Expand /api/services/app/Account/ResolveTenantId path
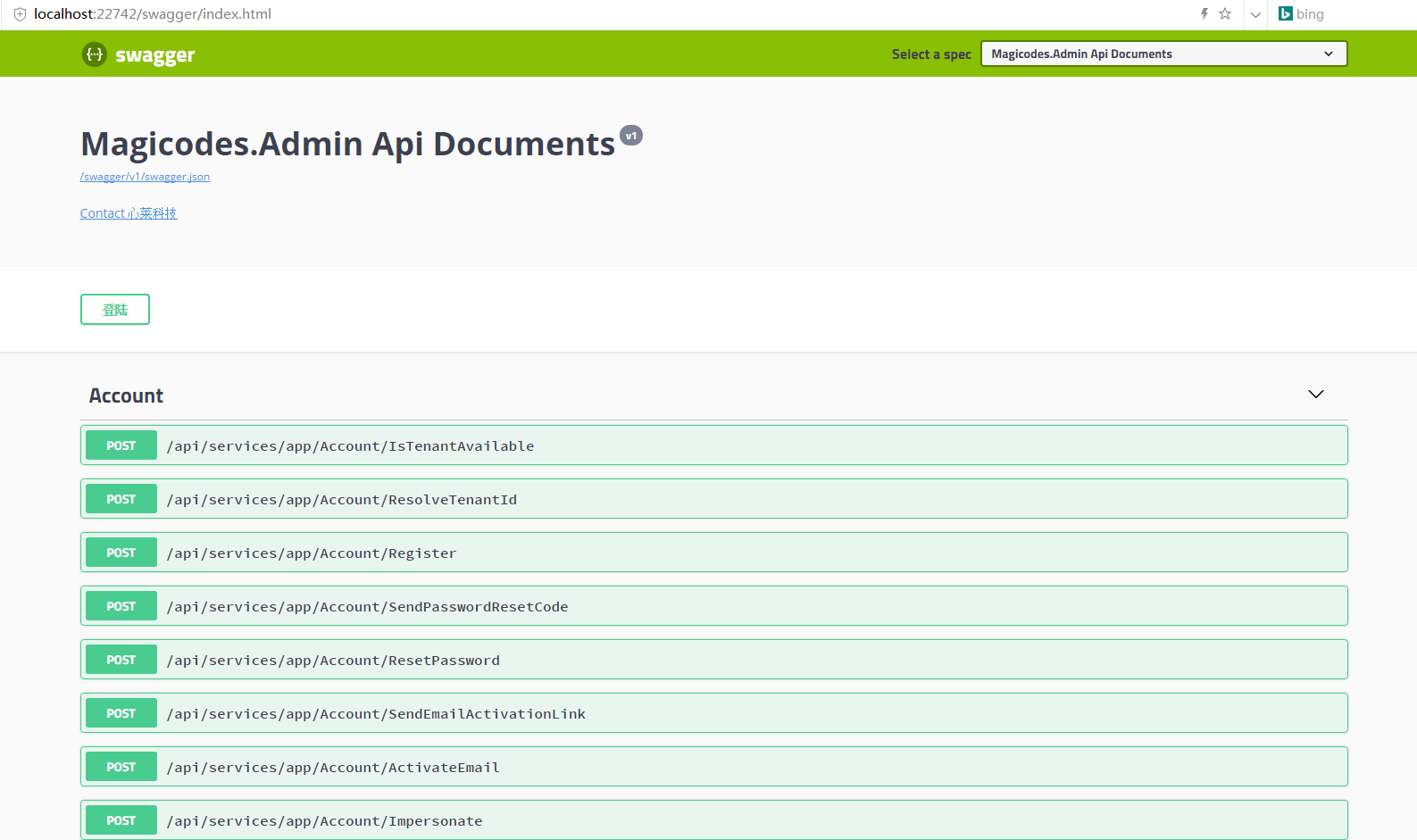The height and width of the screenshot is (840, 1417). [x=342, y=500]
